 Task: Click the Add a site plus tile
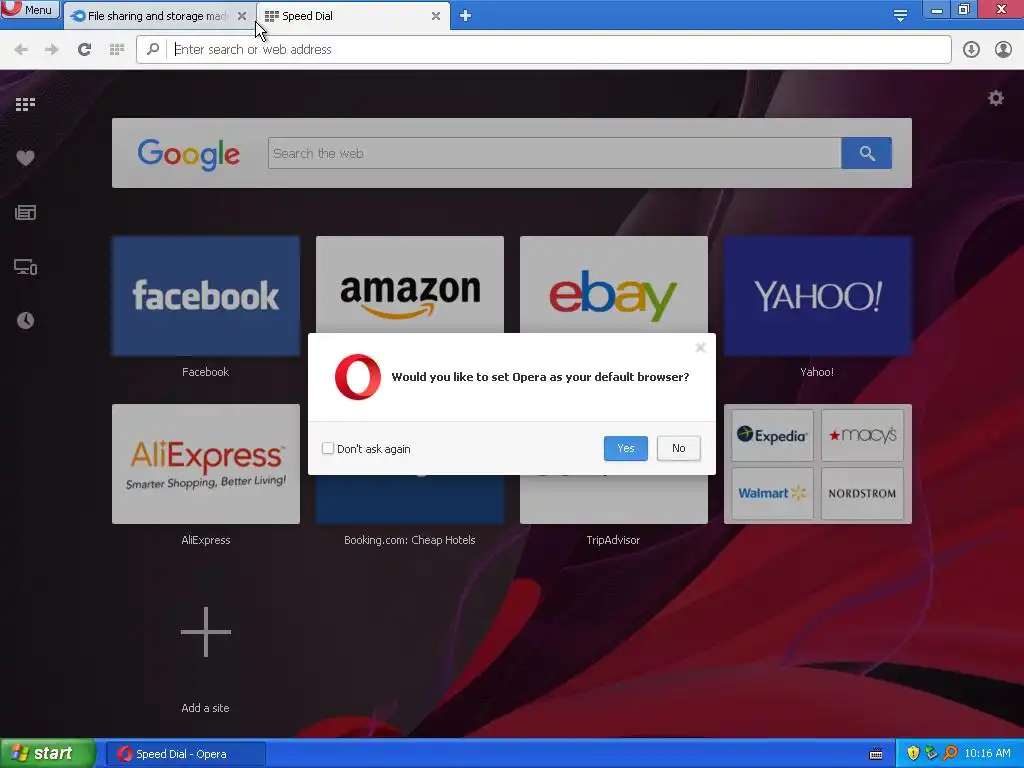coord(206,632)
